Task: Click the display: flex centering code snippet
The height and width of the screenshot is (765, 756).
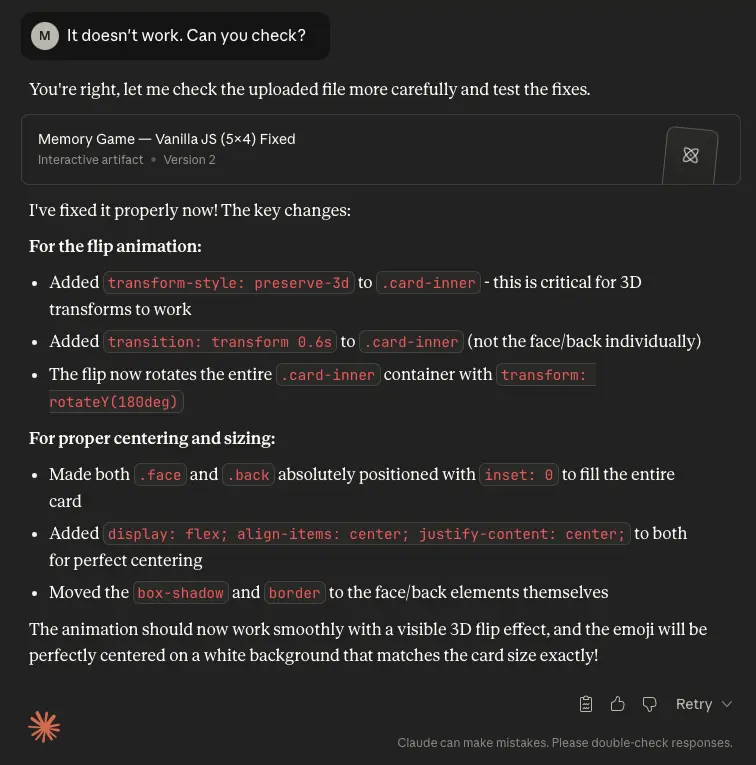Action: (366, 534)
